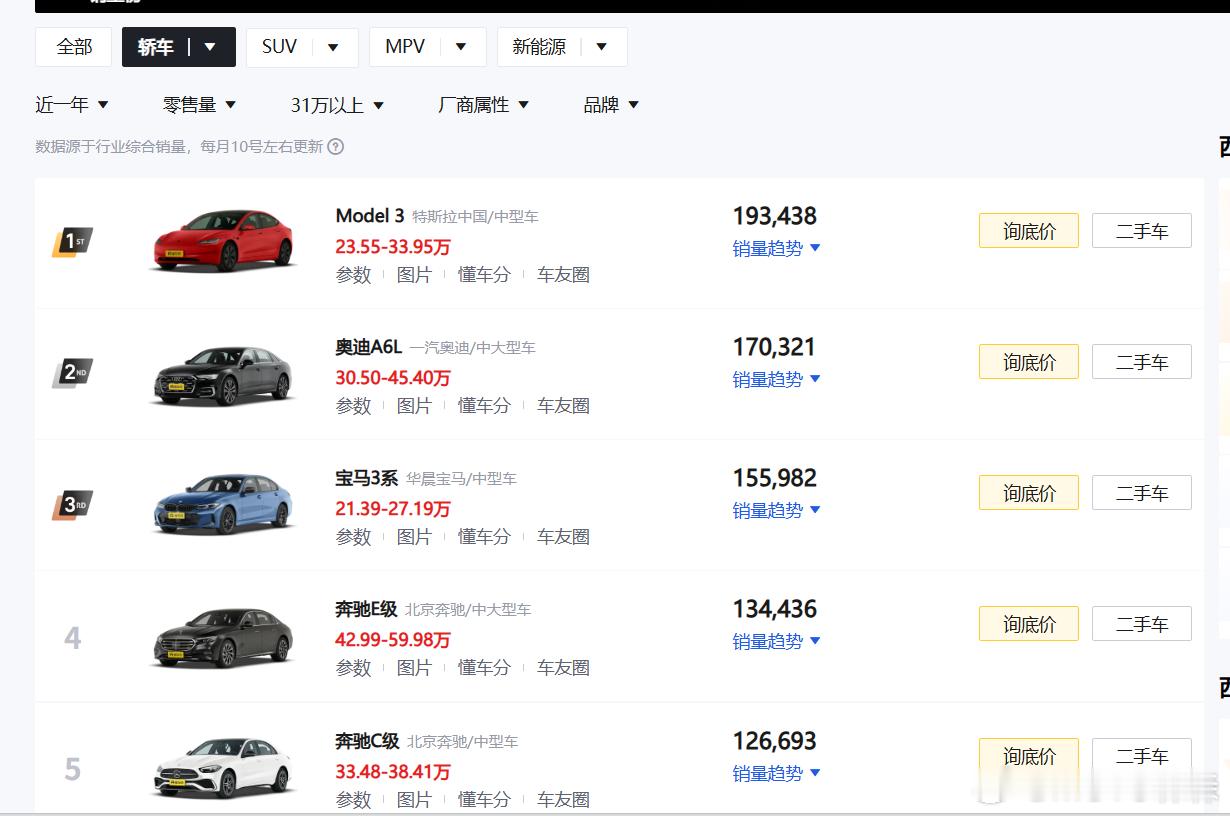Click 二手车 button for 宝马3系
Screen dimensions: 1230x816
[x=1142, y=493]
